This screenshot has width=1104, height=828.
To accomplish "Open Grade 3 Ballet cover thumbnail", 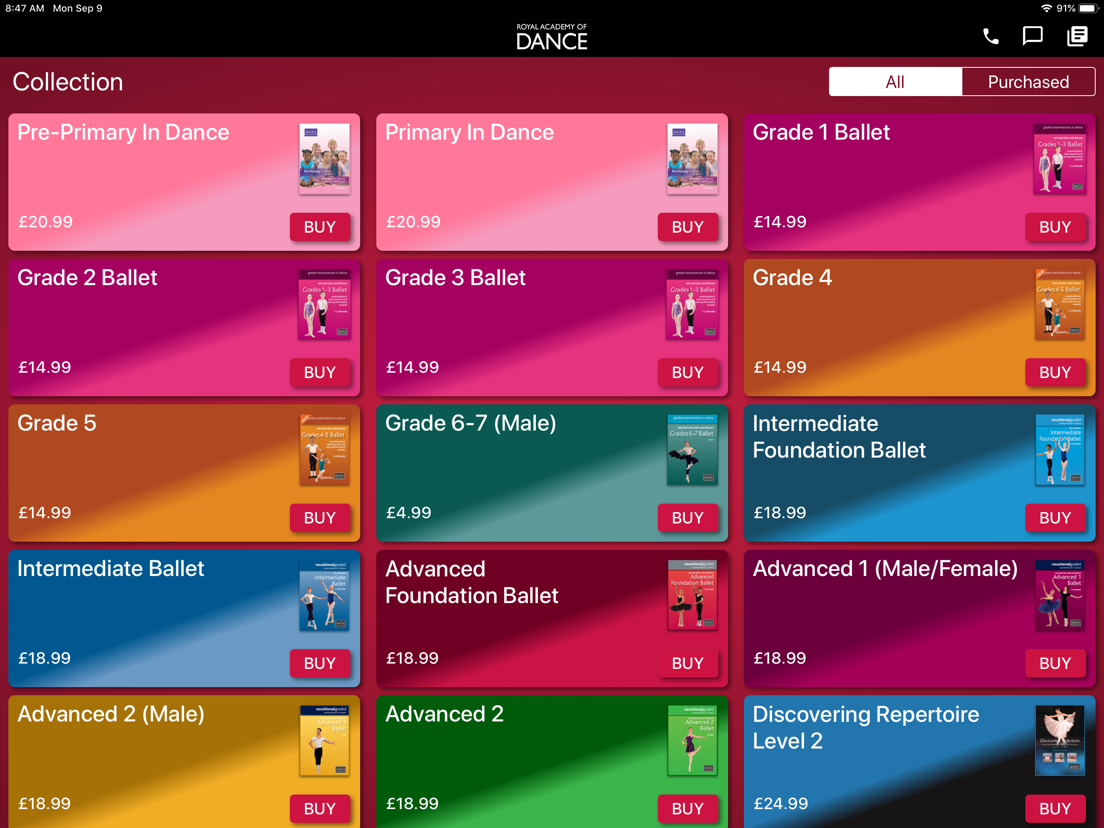I will [x=692, y=304].
